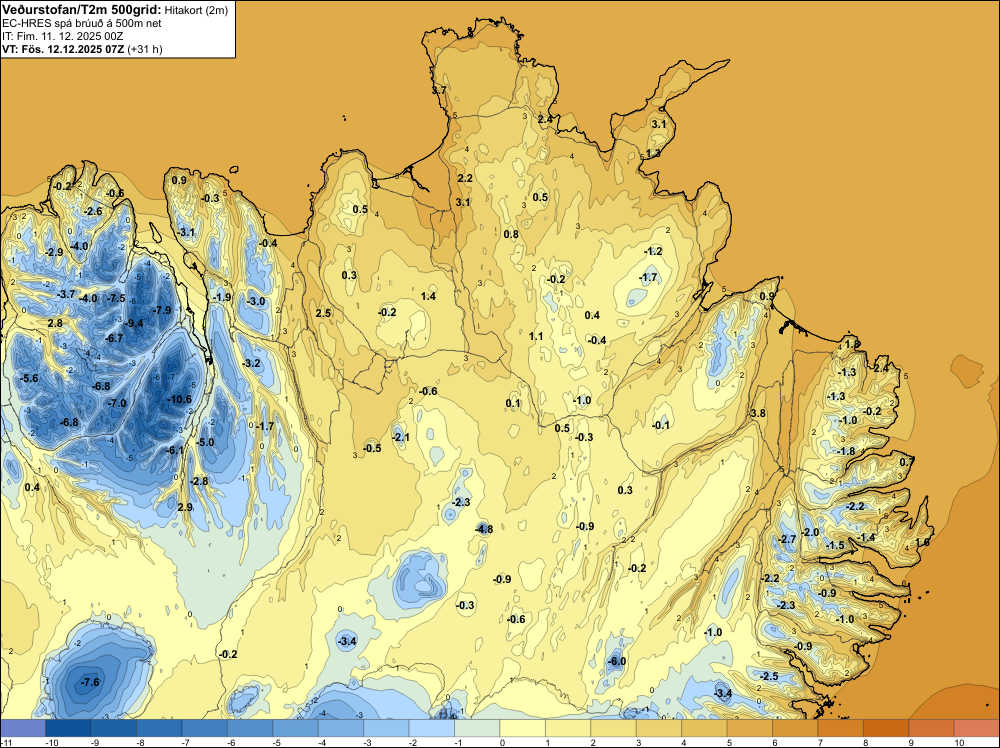This screenshot has width=1000, height=748.
Task: Select the '-3.2' temperature value
Action: click(x=252, y=363)
